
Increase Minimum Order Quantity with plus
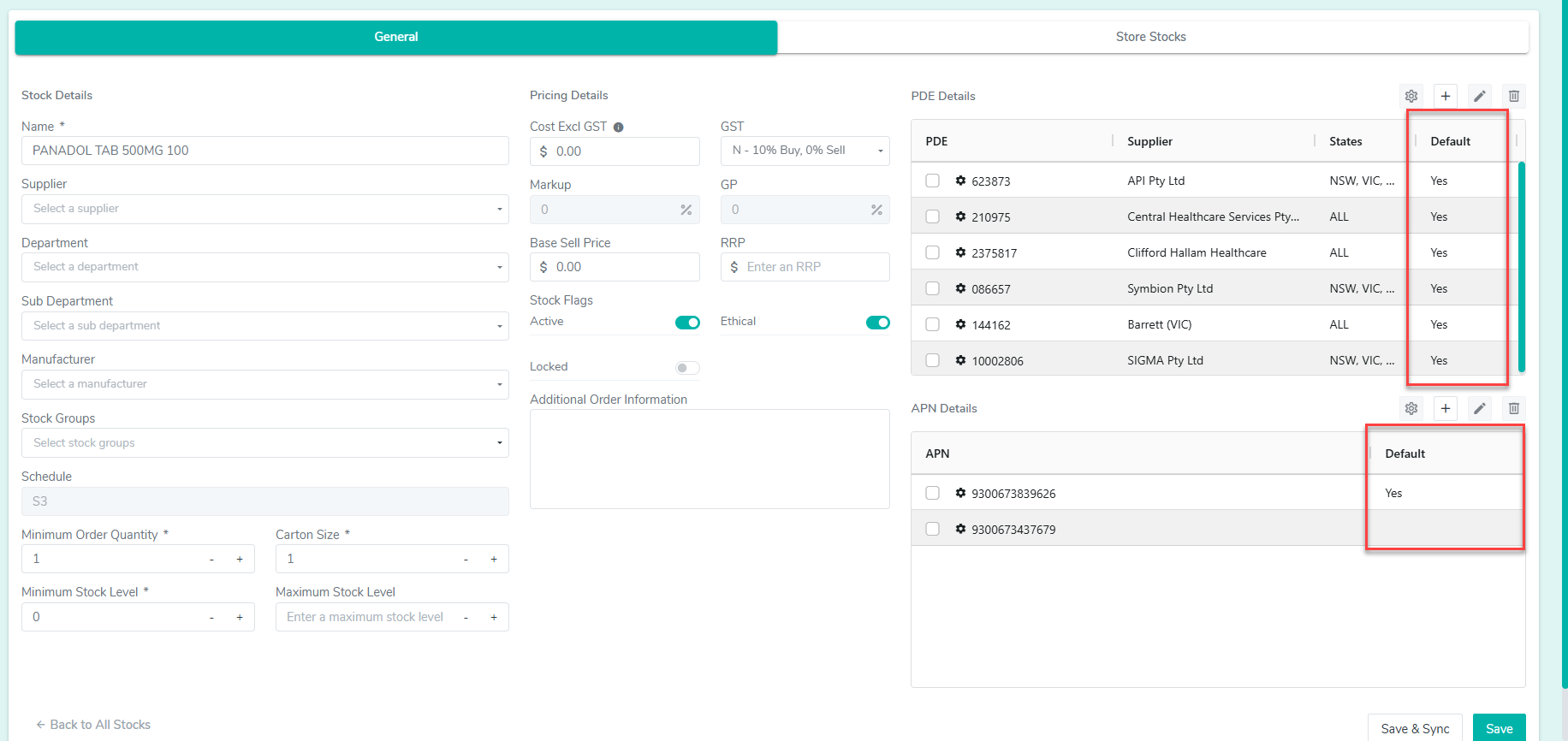(x=240, y=559)
